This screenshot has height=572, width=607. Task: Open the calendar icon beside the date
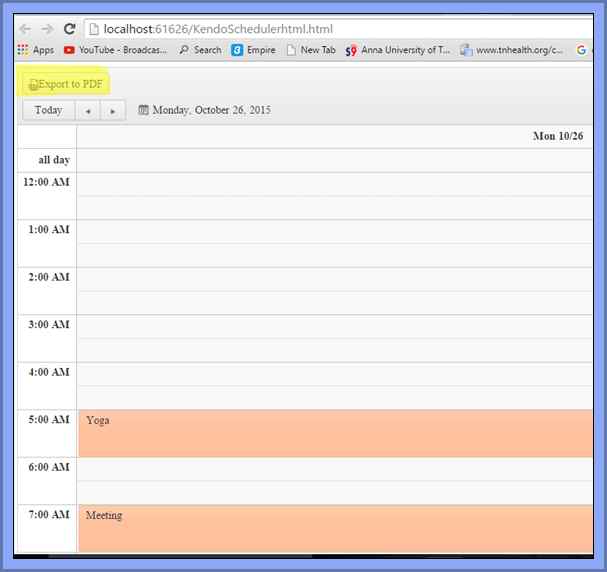pyautogui.click(x=143, y=110)
